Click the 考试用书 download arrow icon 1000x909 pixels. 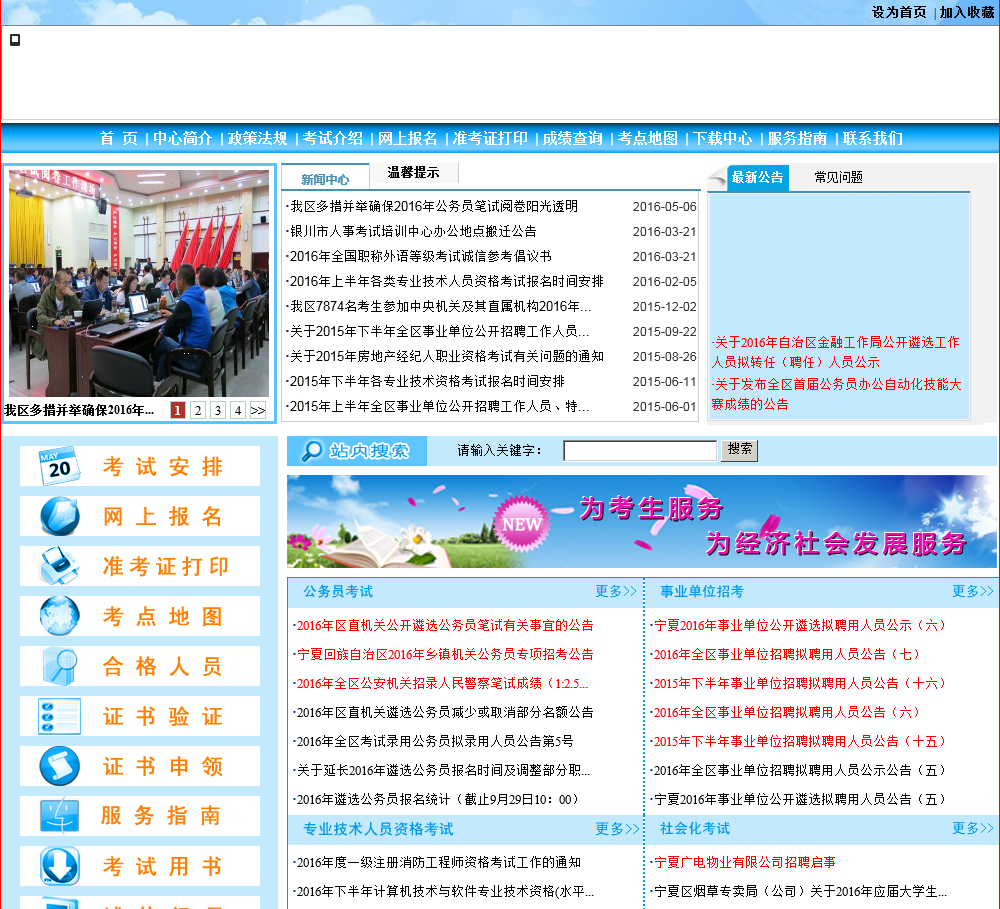tap(59, 866)
